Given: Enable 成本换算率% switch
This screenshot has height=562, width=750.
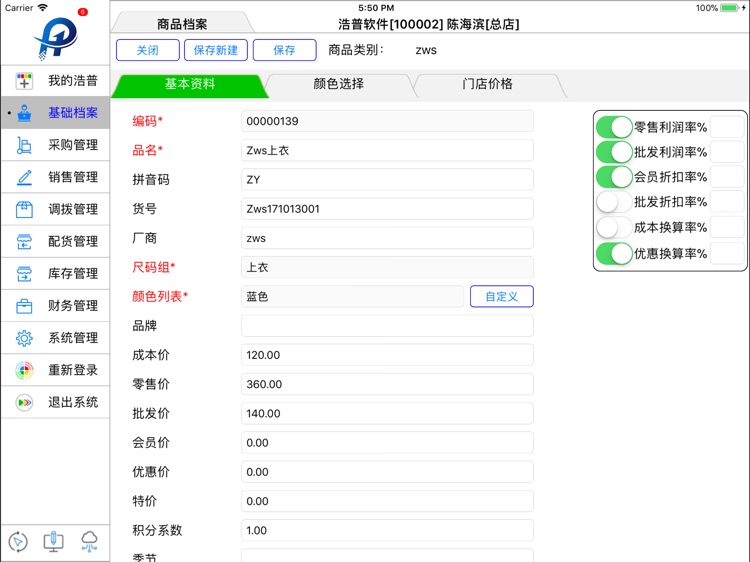Looking at the screenshot, I should coord(615,228).
